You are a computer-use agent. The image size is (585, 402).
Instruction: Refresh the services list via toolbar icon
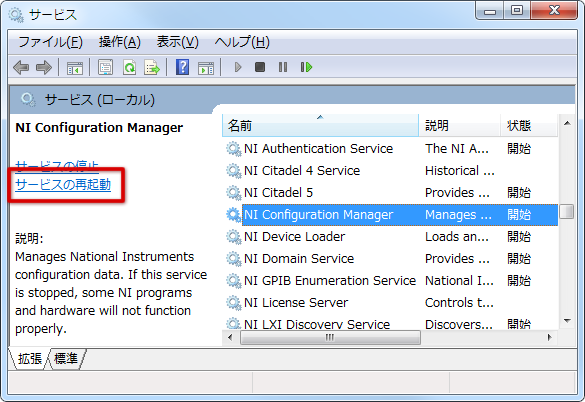129,68
